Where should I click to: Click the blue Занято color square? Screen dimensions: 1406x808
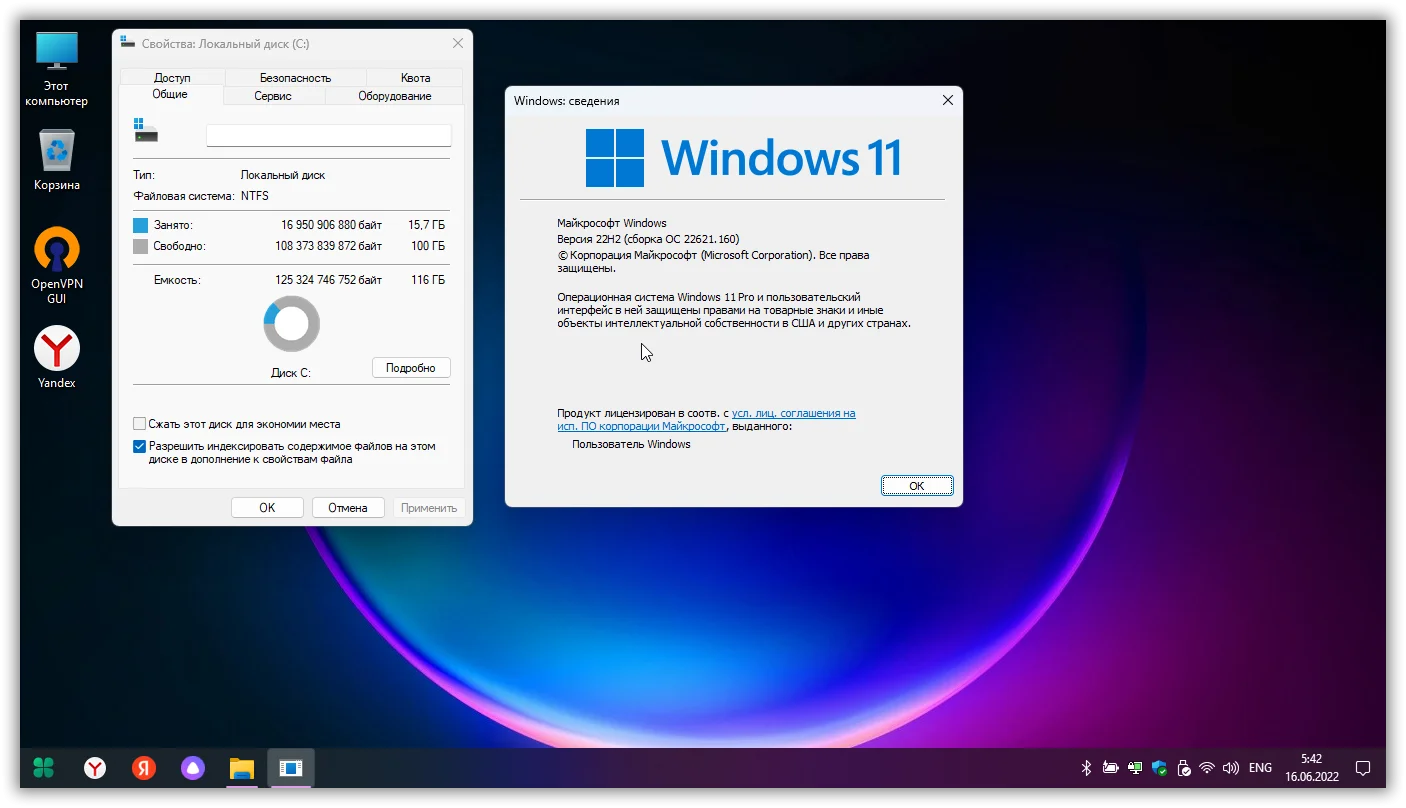[141, 225]
